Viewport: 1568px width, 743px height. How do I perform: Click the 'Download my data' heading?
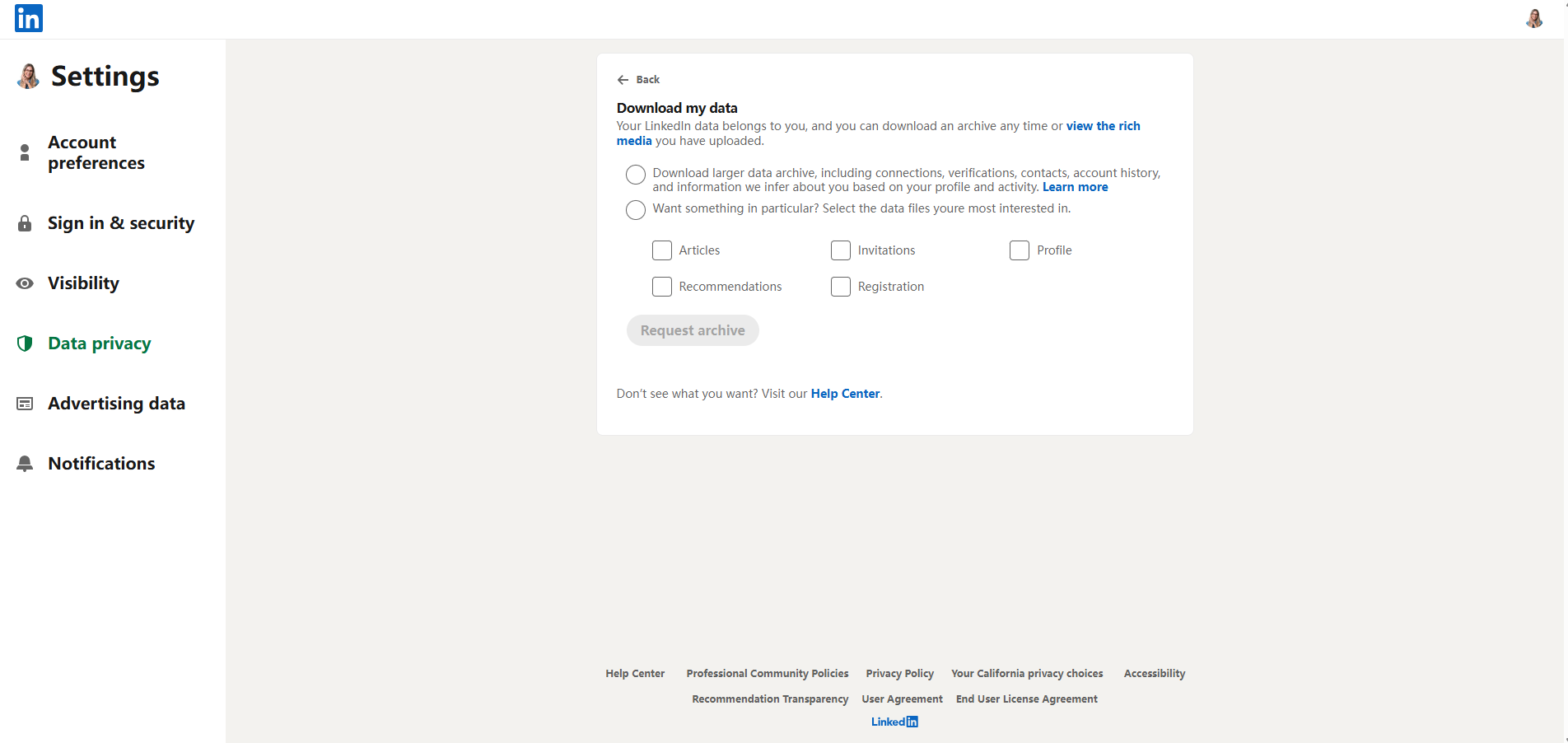(x=677, y=108)
